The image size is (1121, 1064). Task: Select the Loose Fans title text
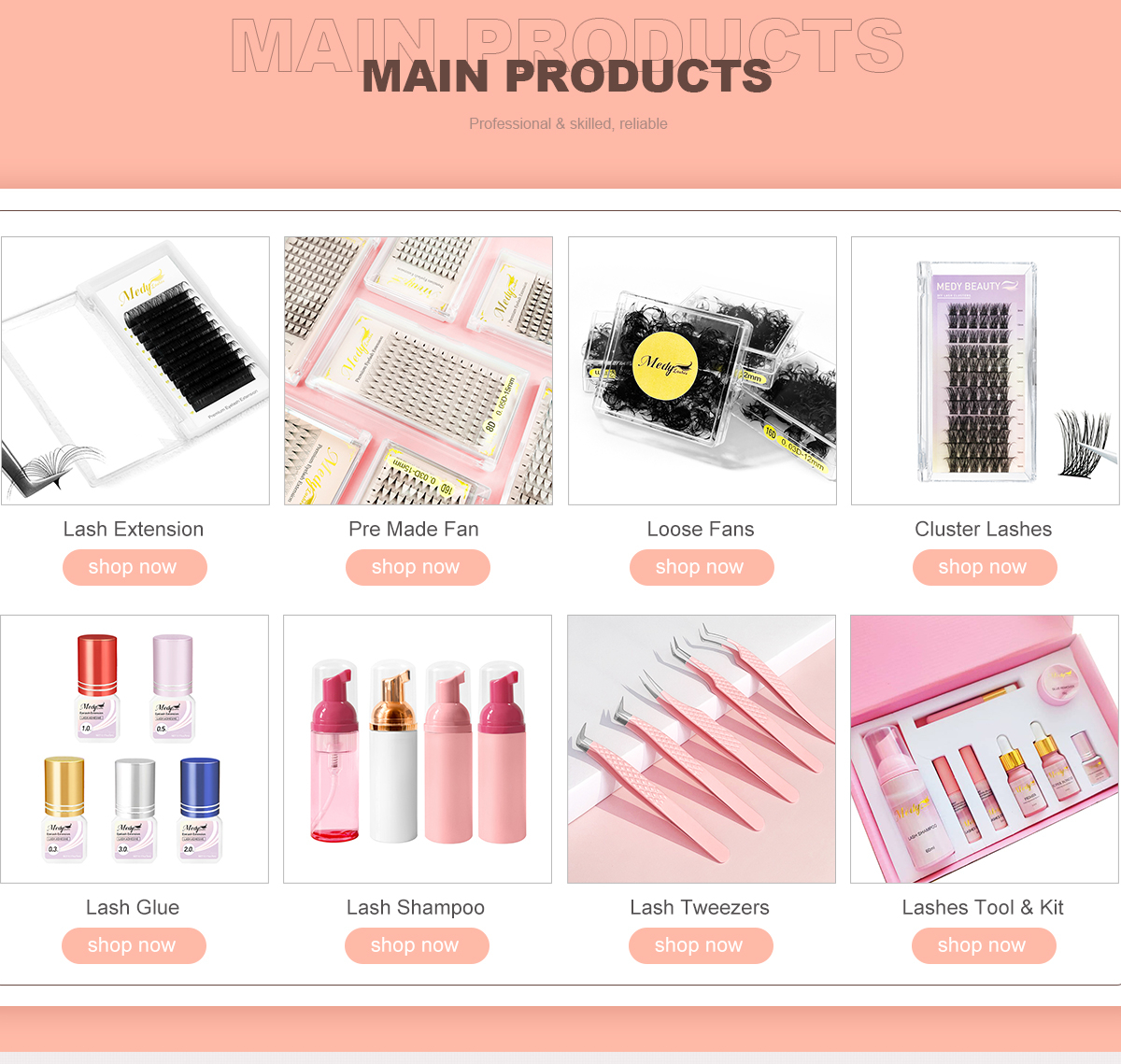(701, 529)
